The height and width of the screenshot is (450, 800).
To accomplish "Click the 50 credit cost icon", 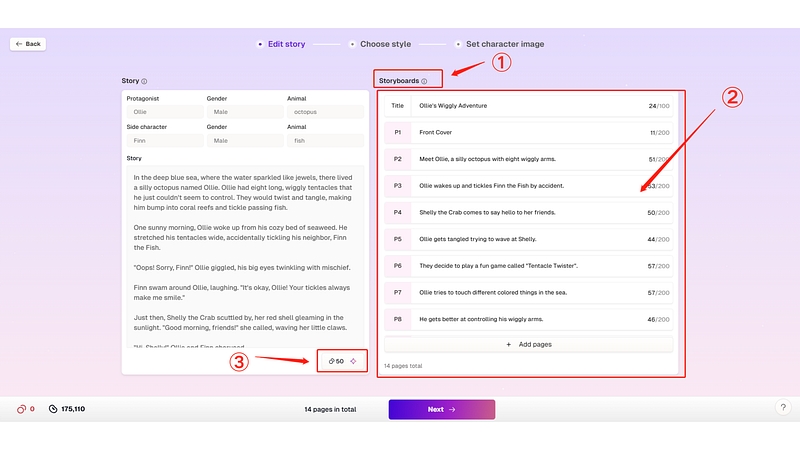I will 331,361.
